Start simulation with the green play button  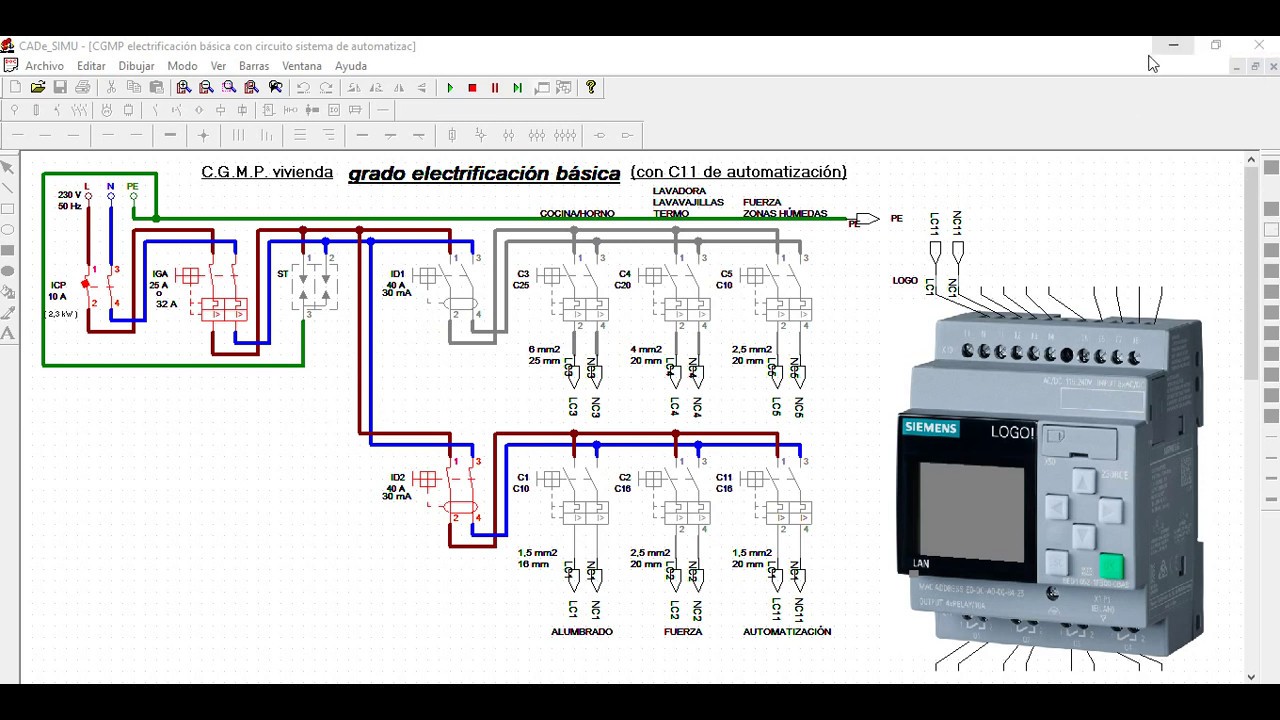click(450, 88)
